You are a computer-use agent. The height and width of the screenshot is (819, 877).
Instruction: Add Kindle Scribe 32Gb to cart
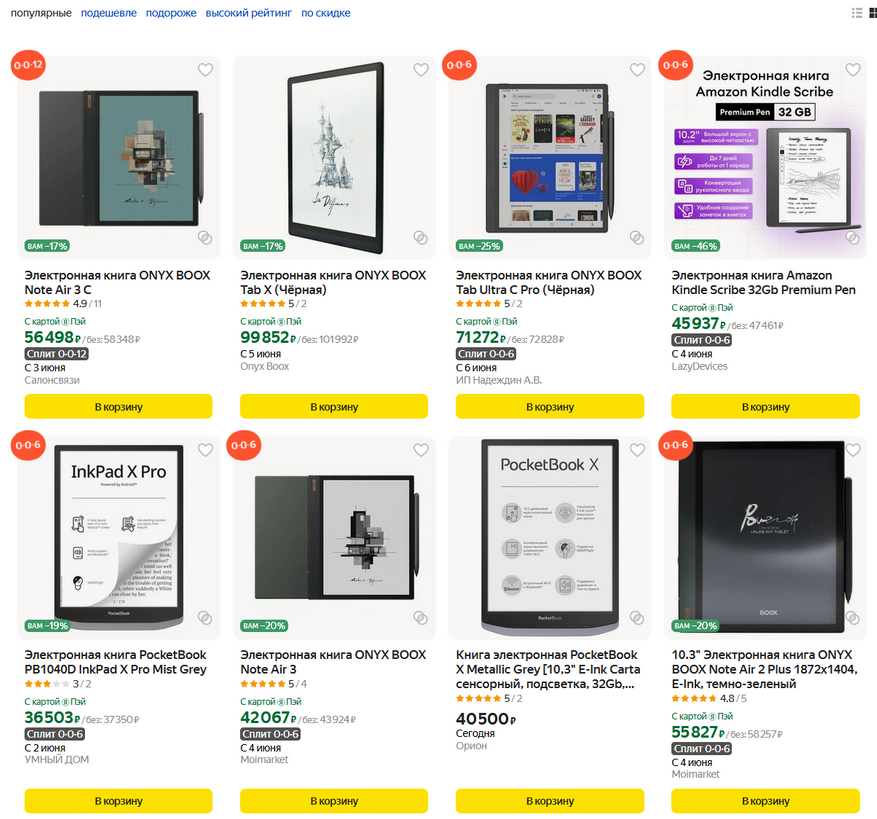click(765, 407)
